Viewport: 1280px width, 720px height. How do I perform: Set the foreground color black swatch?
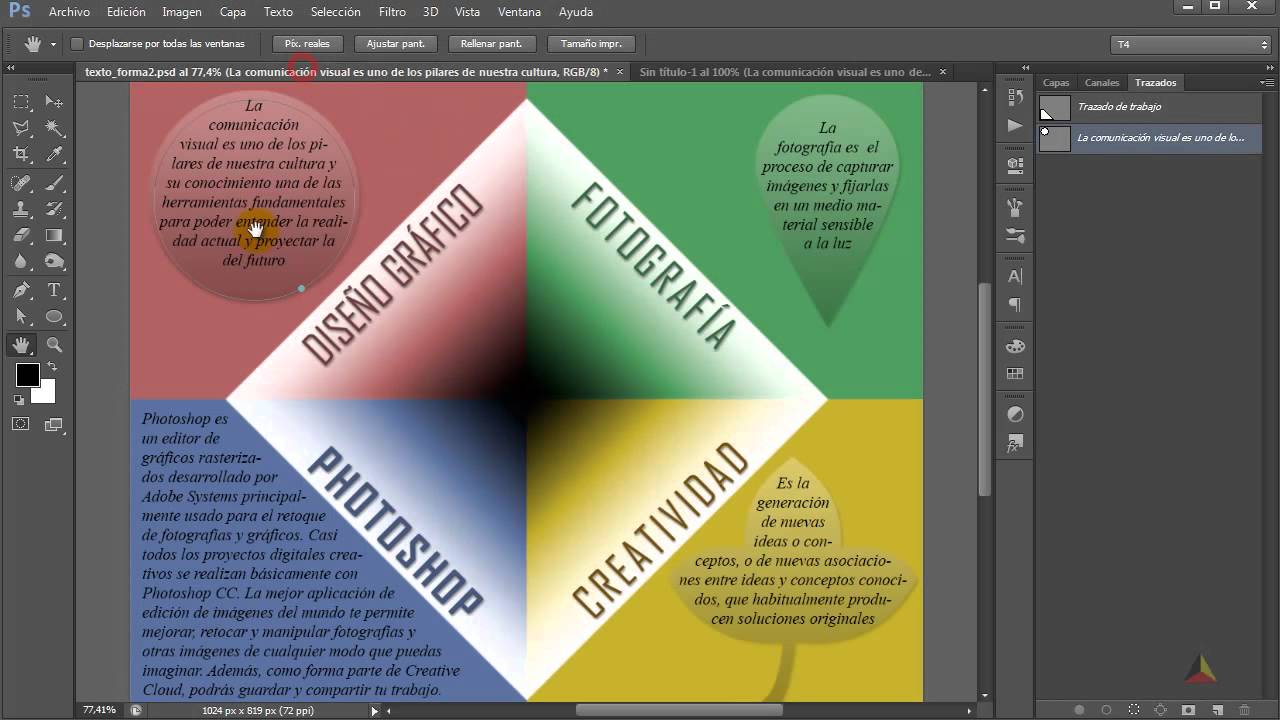click(x=27, y=375)
